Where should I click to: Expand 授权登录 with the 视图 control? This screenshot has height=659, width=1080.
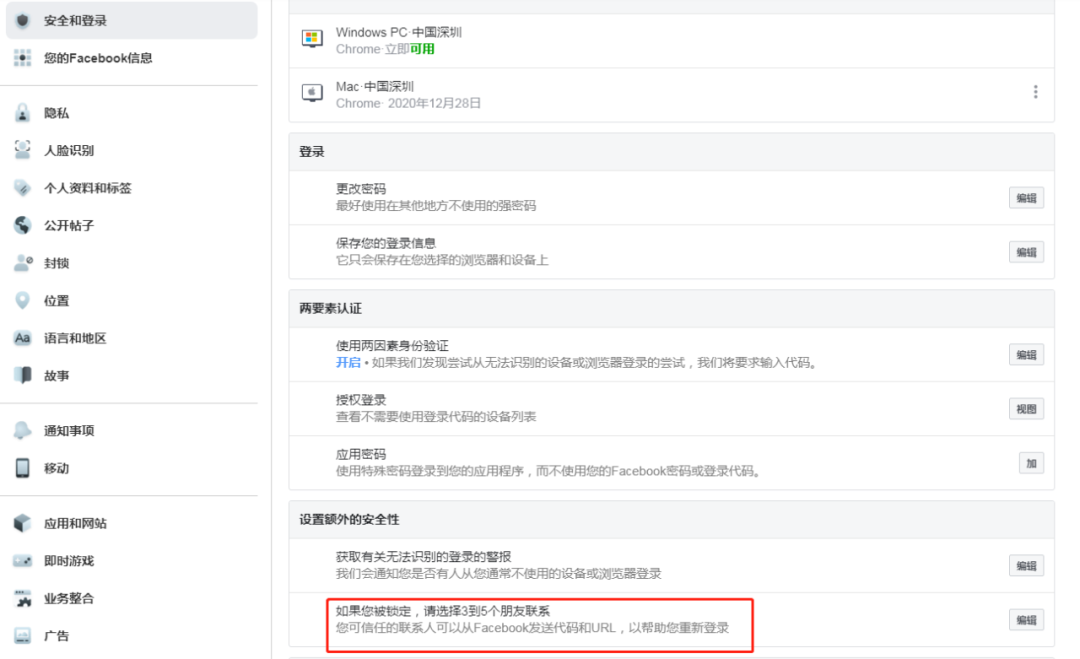click(1026, 408)
